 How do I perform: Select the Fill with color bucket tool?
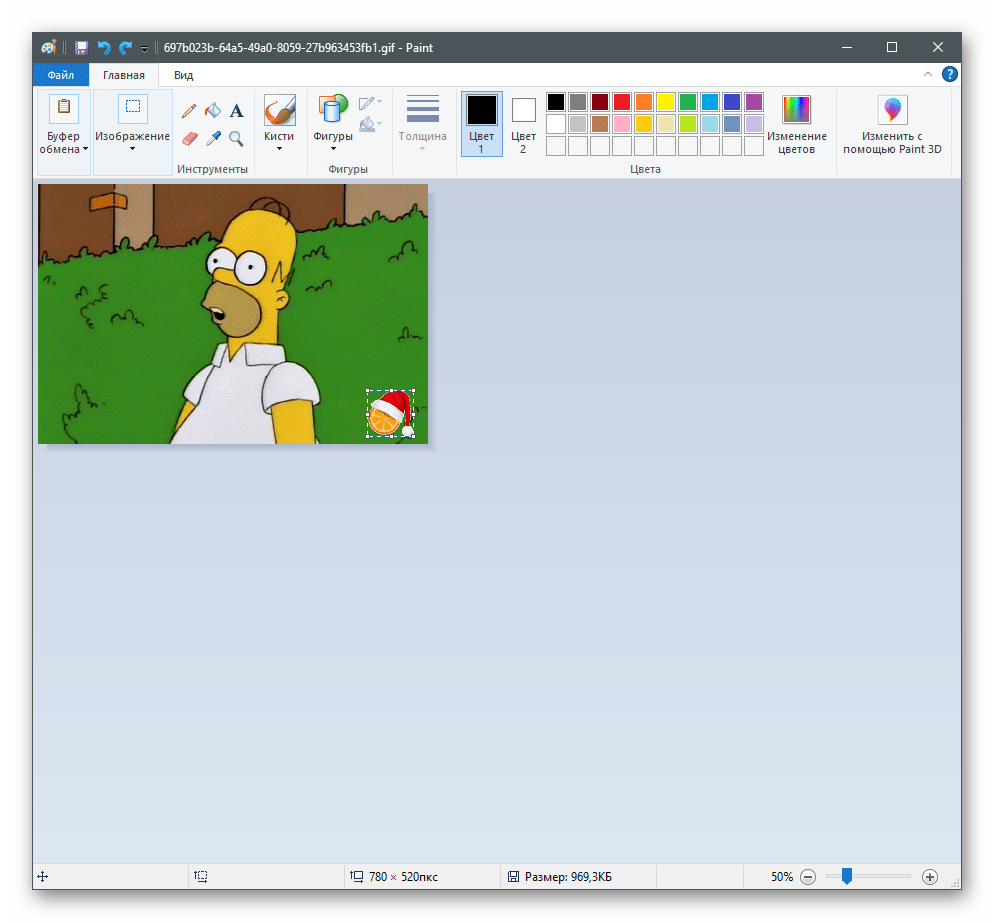[213, 111]
